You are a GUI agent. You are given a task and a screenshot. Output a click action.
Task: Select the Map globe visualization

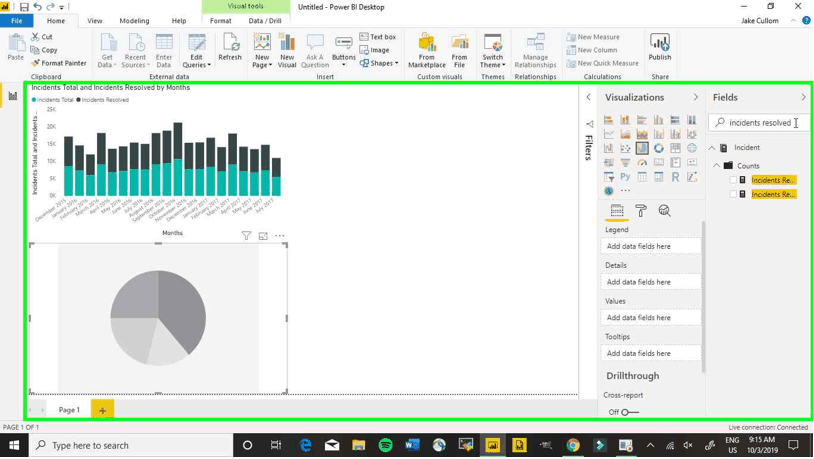point(691,148)
